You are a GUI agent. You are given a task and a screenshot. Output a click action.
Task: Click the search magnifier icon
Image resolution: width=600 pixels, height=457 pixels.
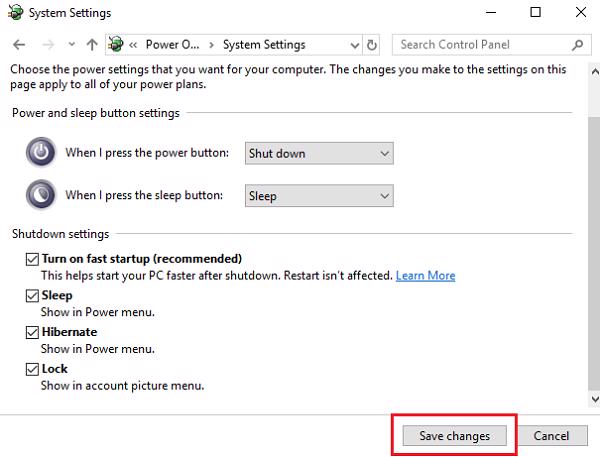tap(578, 45)
